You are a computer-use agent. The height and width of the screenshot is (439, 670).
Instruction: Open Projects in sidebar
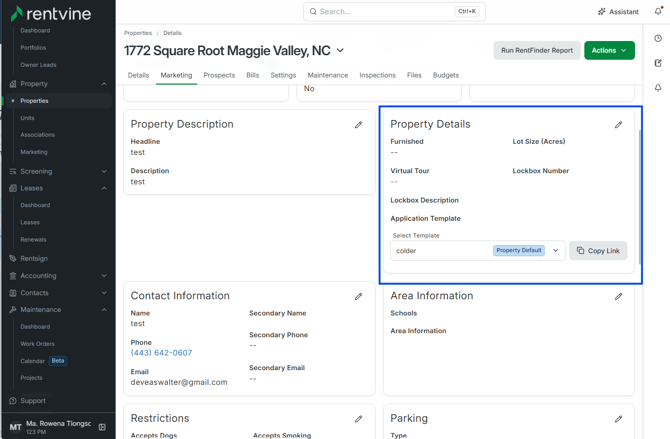click(x=32, y=378)
